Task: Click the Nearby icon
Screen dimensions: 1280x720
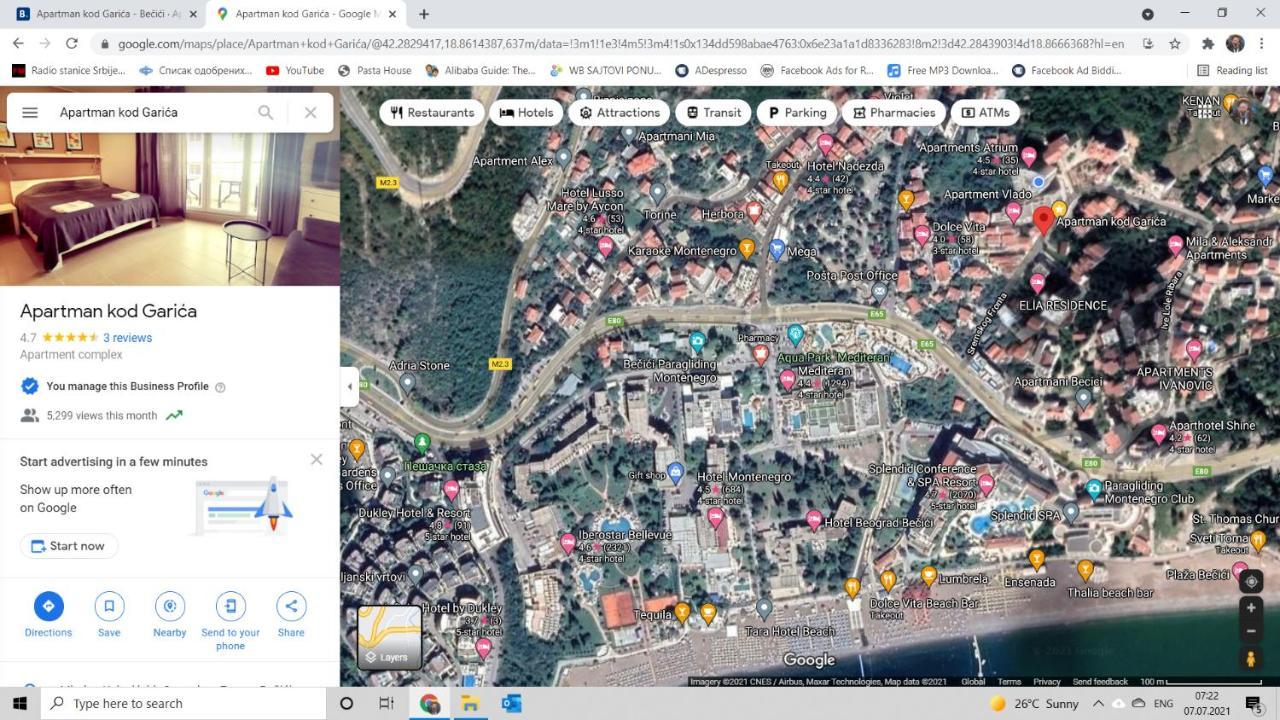Action: (x=170, y=606)
